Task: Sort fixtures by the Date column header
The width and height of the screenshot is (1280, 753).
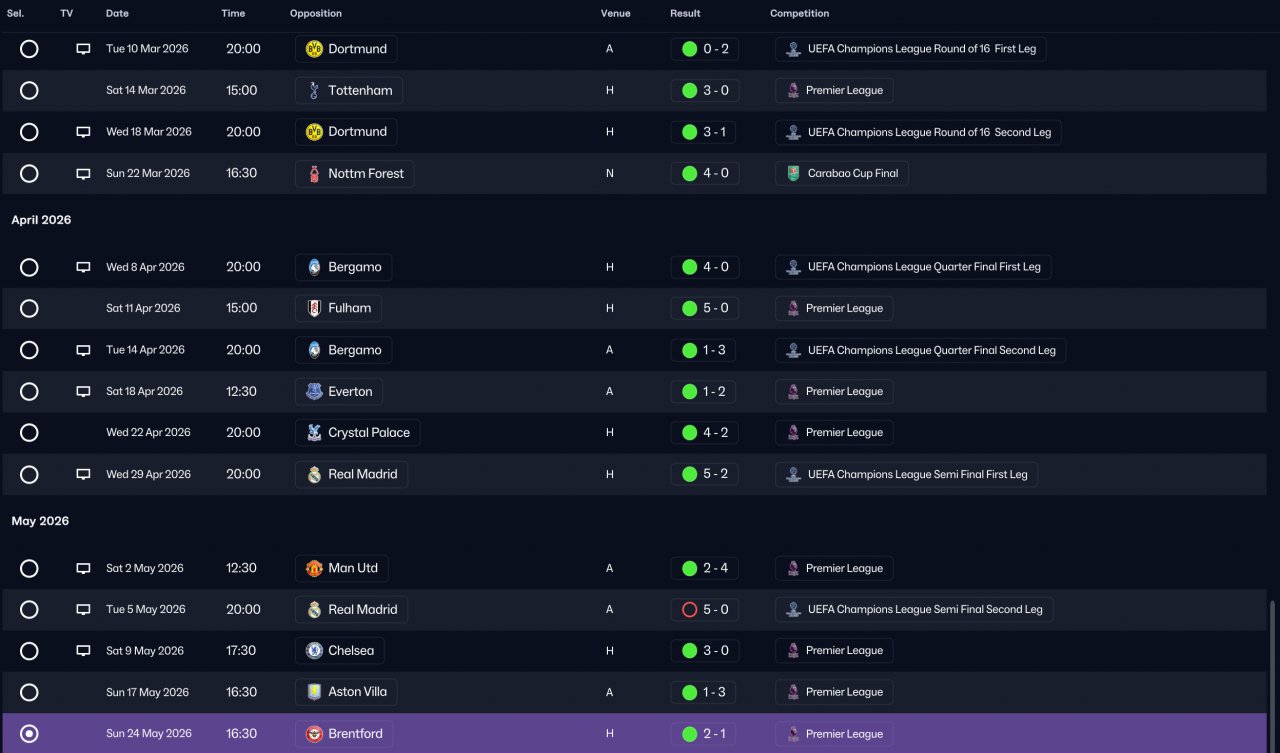Action: coord(117,14)
